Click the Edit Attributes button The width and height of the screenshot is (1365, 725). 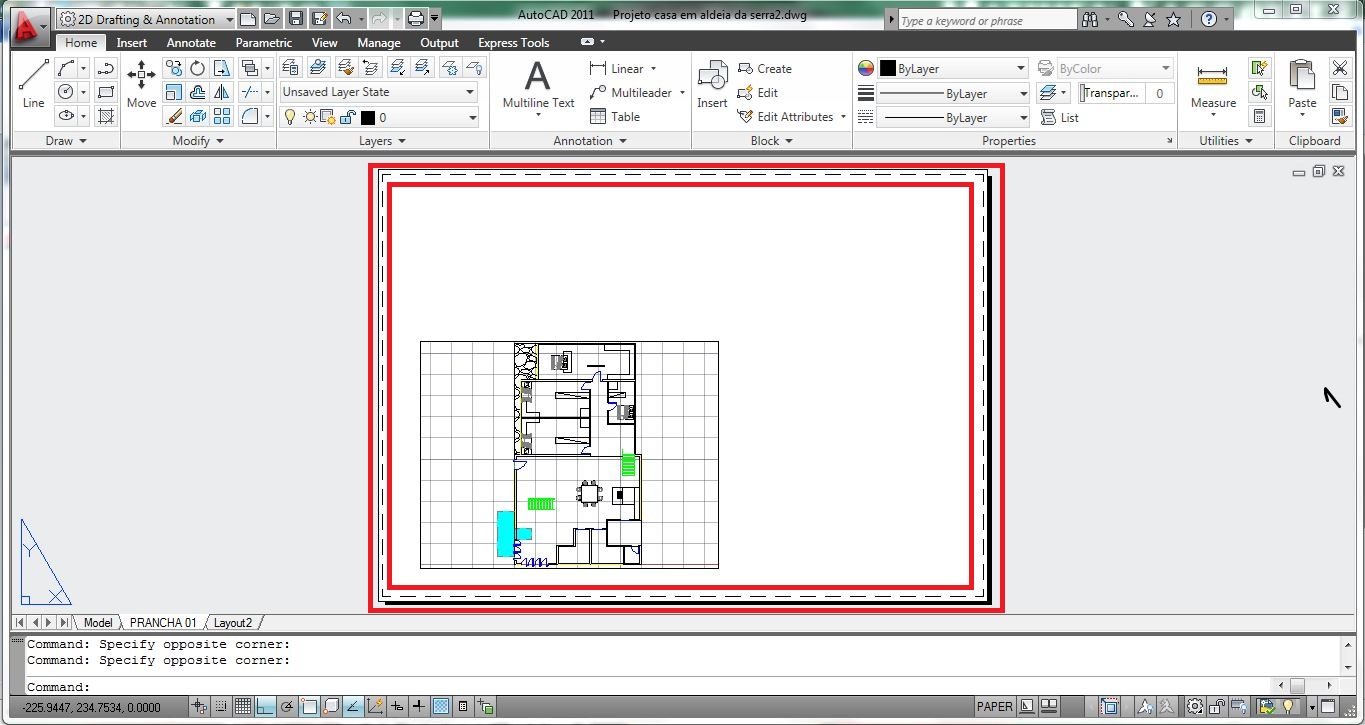pyautogui.click(x=789, y=117)
